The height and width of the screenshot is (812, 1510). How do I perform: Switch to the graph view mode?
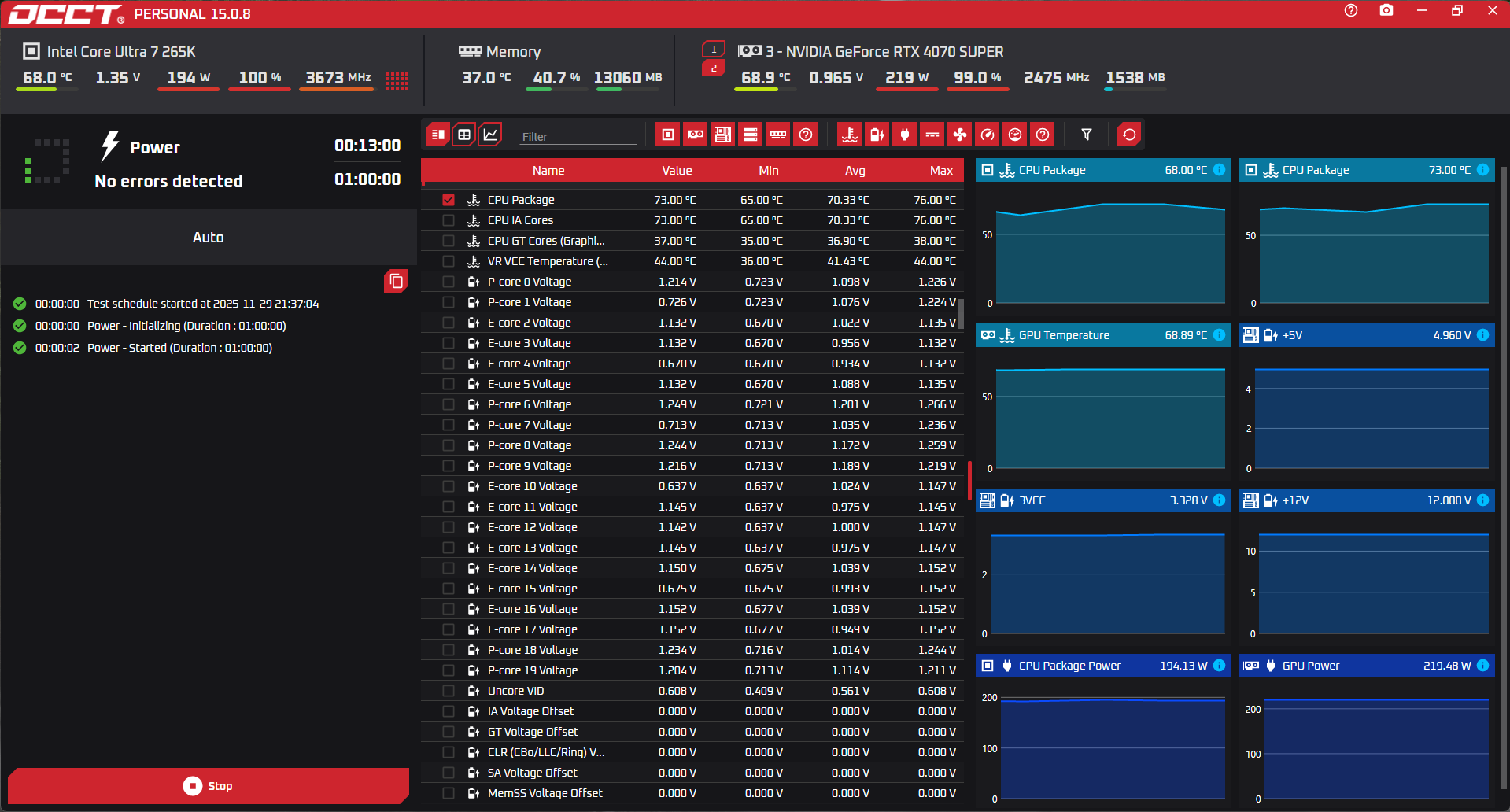pos(489,135)
